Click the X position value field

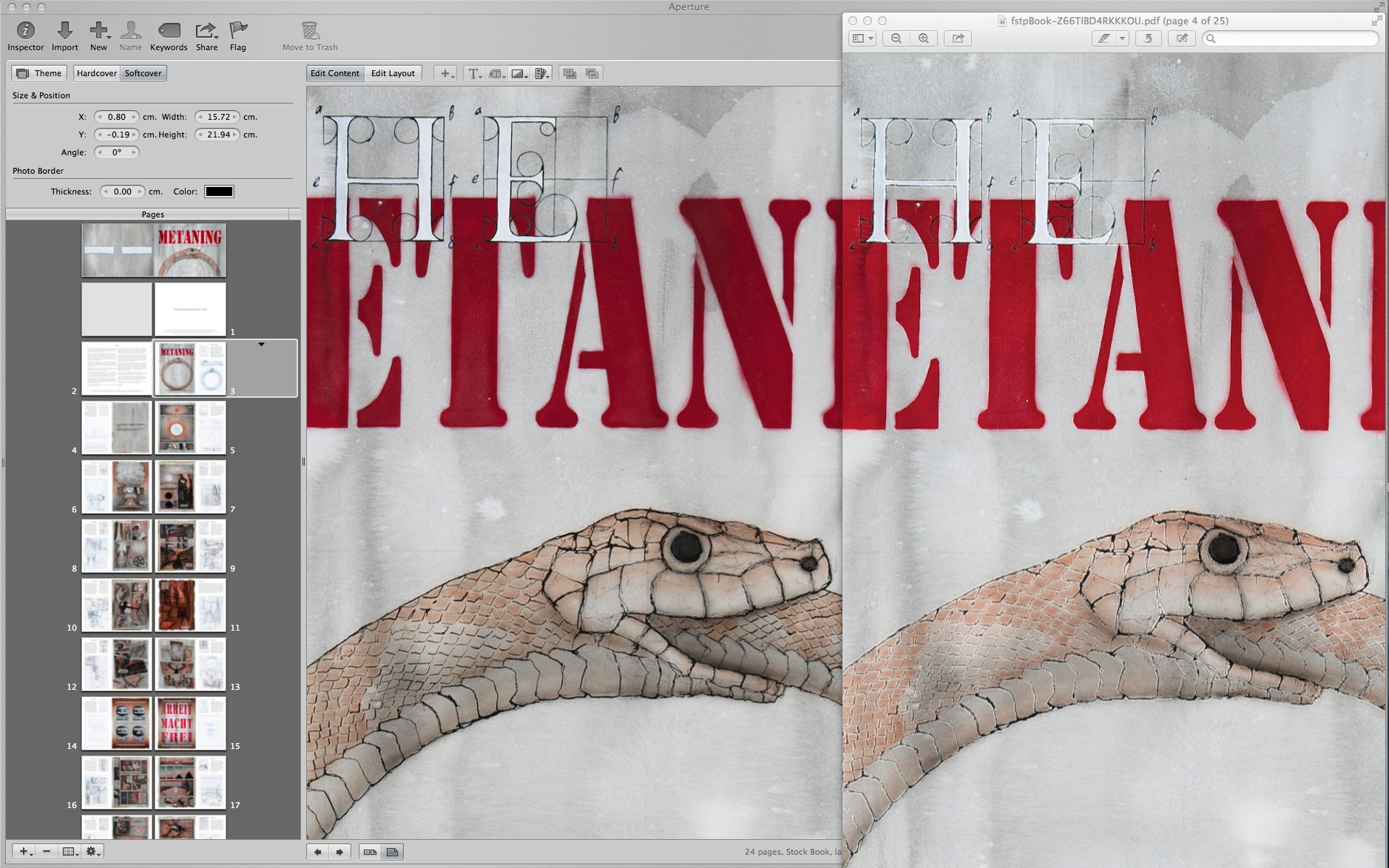(117, 117)
